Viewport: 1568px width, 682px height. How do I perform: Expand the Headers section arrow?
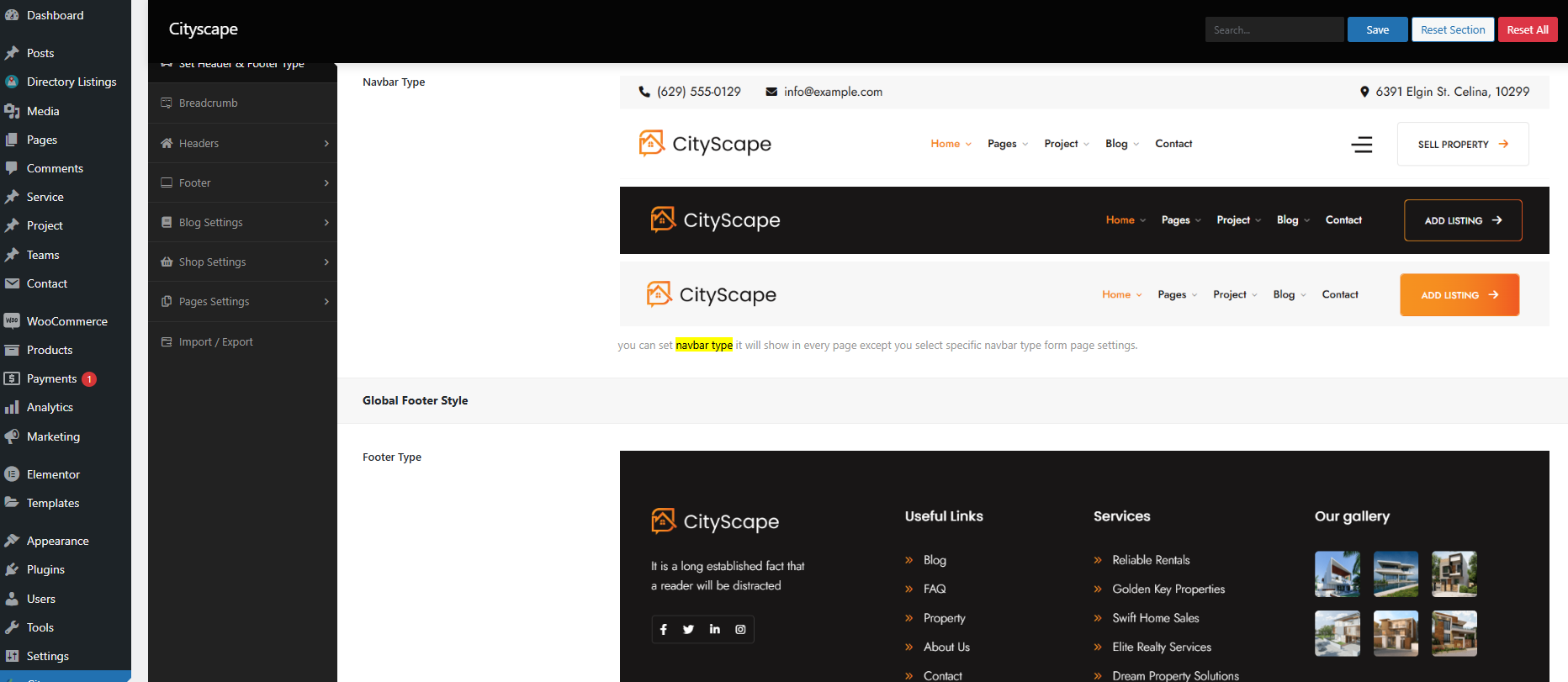pos(326,143)
